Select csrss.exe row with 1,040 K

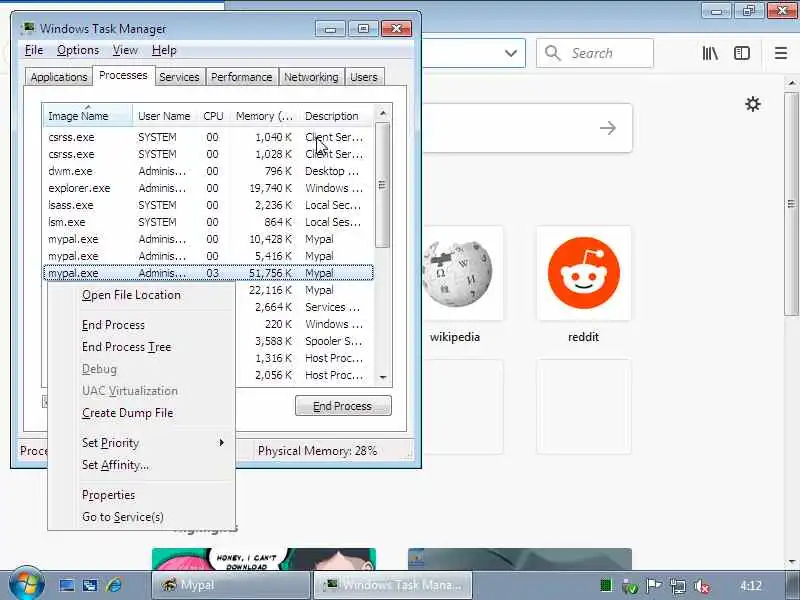coord(208,137)
